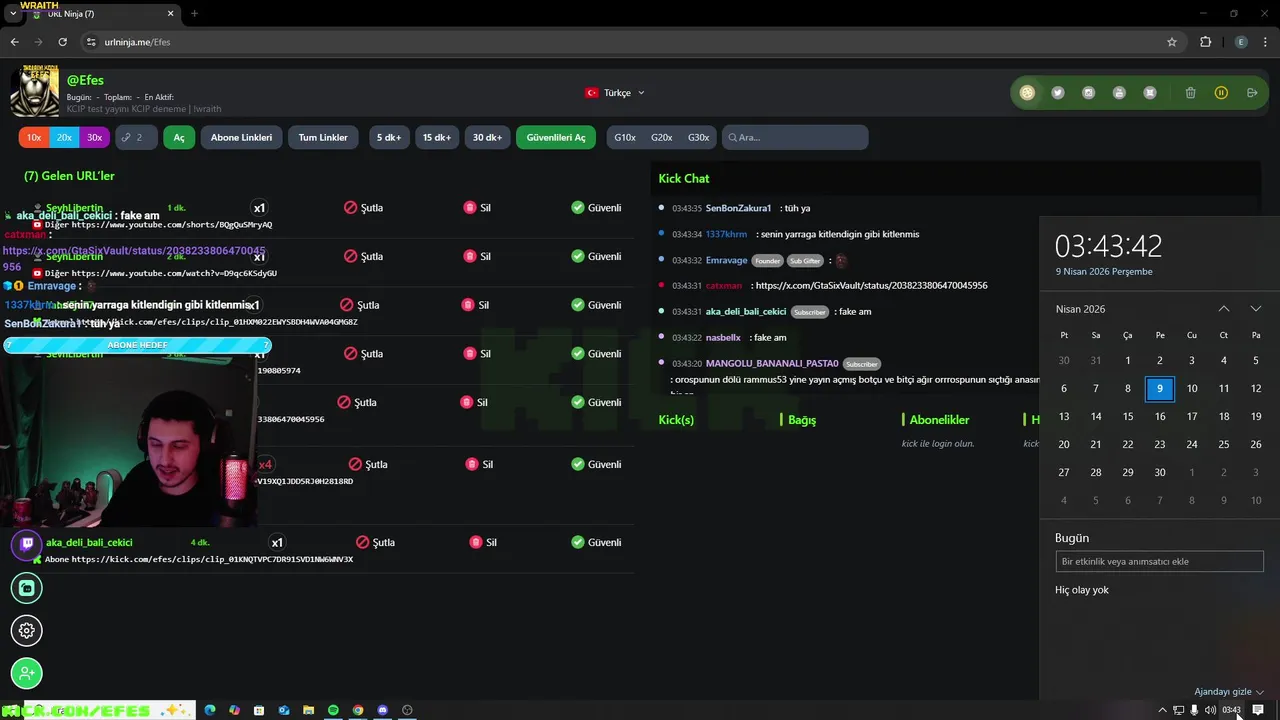Go back with the browser back arrow
This screenshot has height=720, width=1280.
click(x=14, y=42)
